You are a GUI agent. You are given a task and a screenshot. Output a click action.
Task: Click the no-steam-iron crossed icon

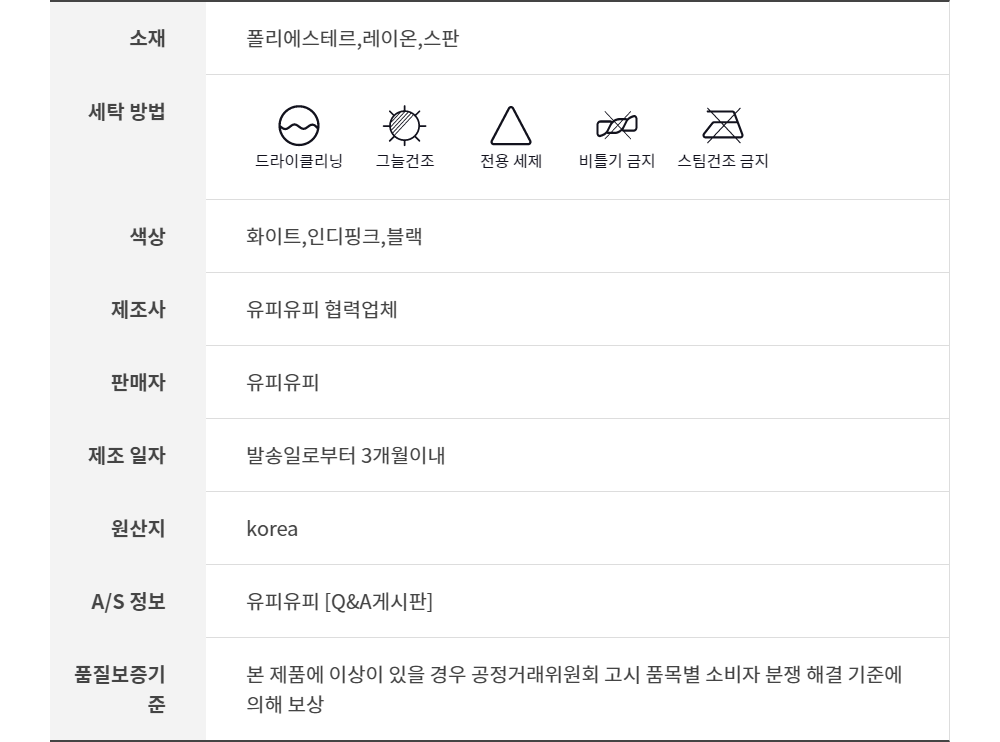722,124
